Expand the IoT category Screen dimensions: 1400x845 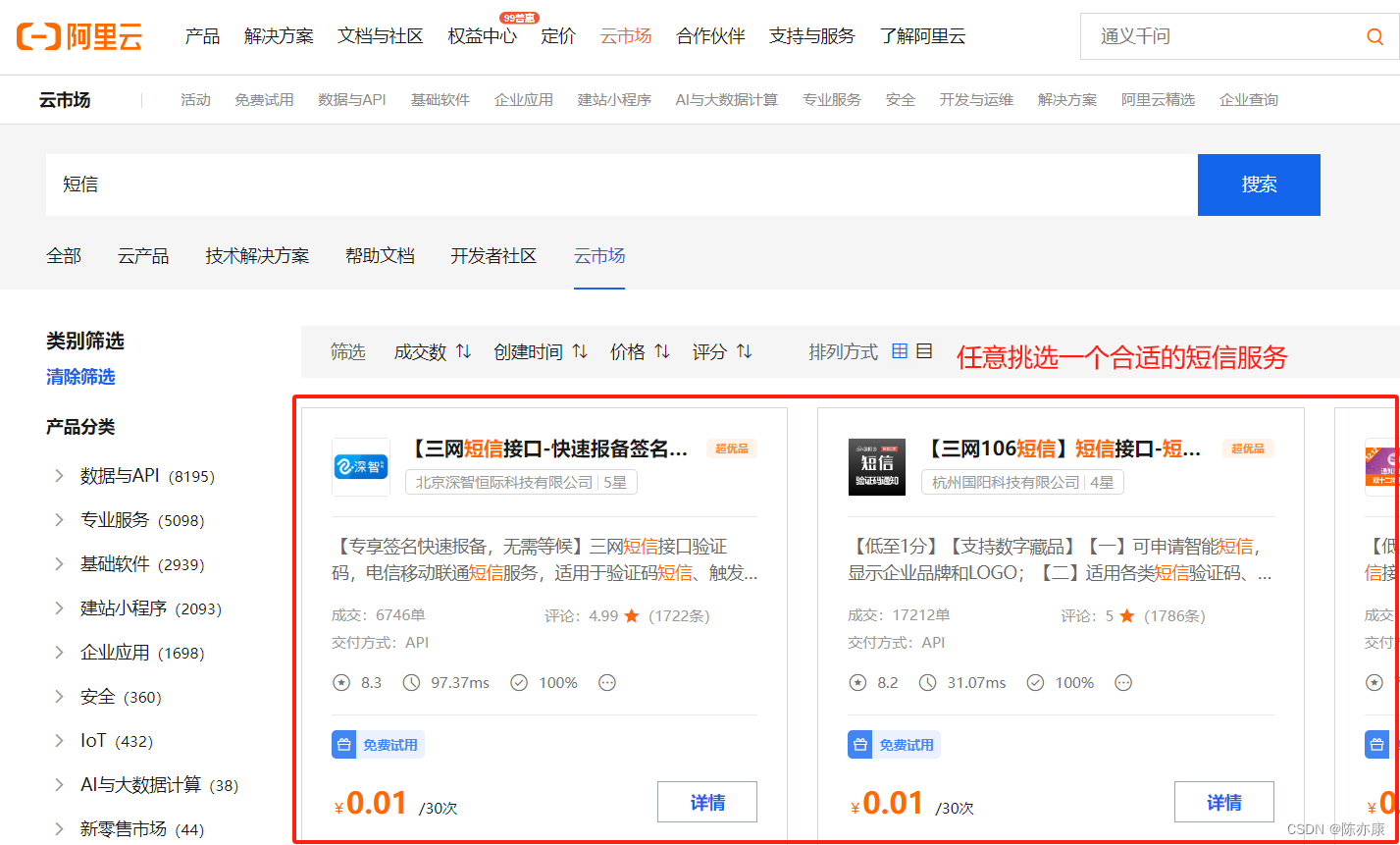point(59,741)
